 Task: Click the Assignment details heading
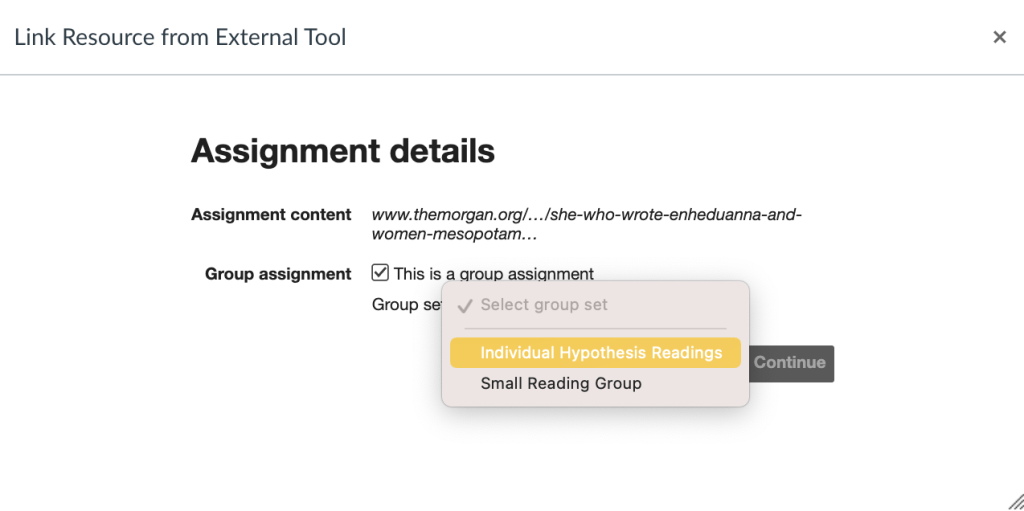coord(342,151)
